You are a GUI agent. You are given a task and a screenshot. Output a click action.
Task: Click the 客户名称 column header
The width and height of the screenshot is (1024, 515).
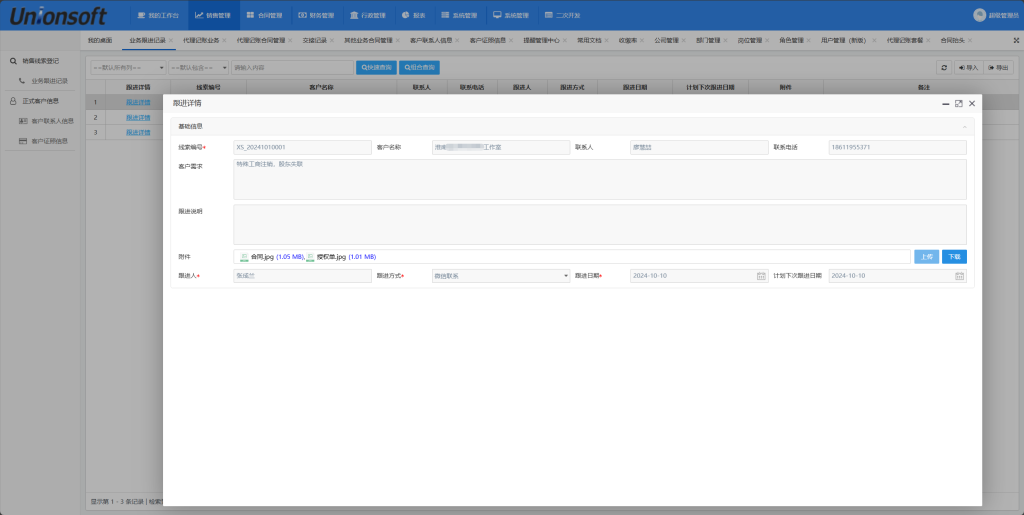321,87
